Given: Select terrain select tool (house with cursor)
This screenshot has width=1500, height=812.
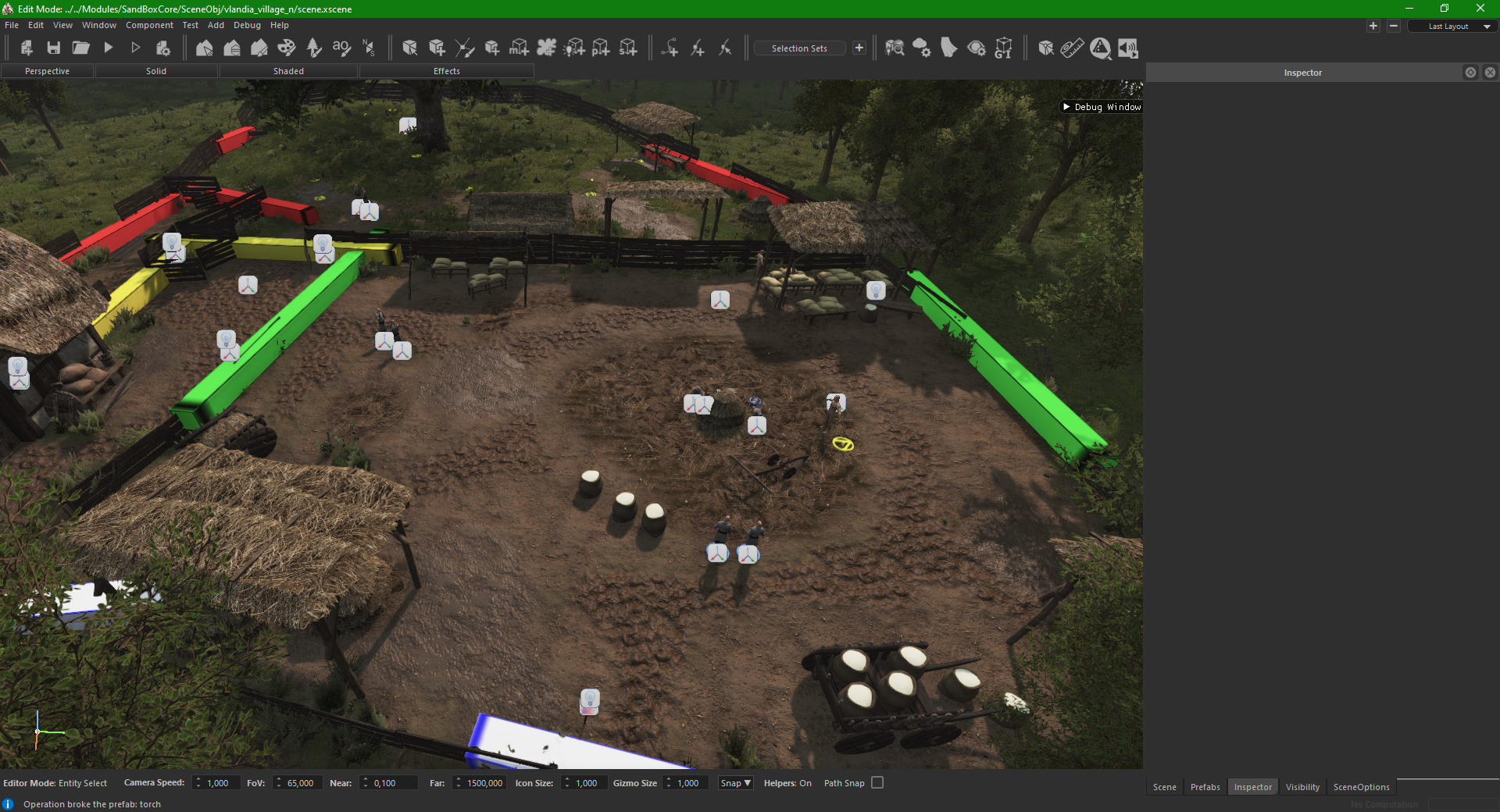Looking at the screenshot, I should [205, 48].
